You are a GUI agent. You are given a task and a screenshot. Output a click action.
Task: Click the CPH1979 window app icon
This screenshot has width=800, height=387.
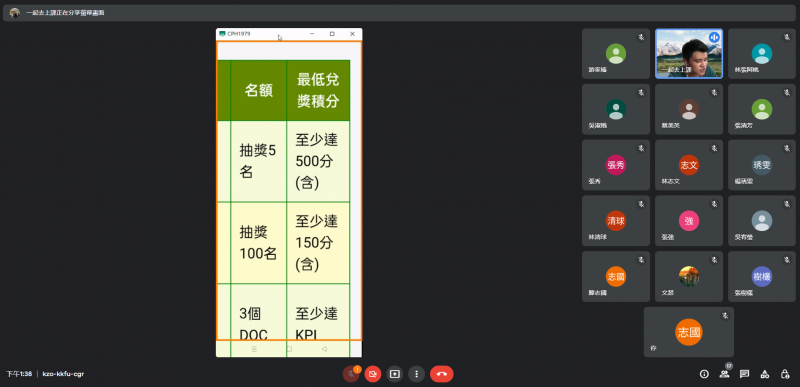222,34
